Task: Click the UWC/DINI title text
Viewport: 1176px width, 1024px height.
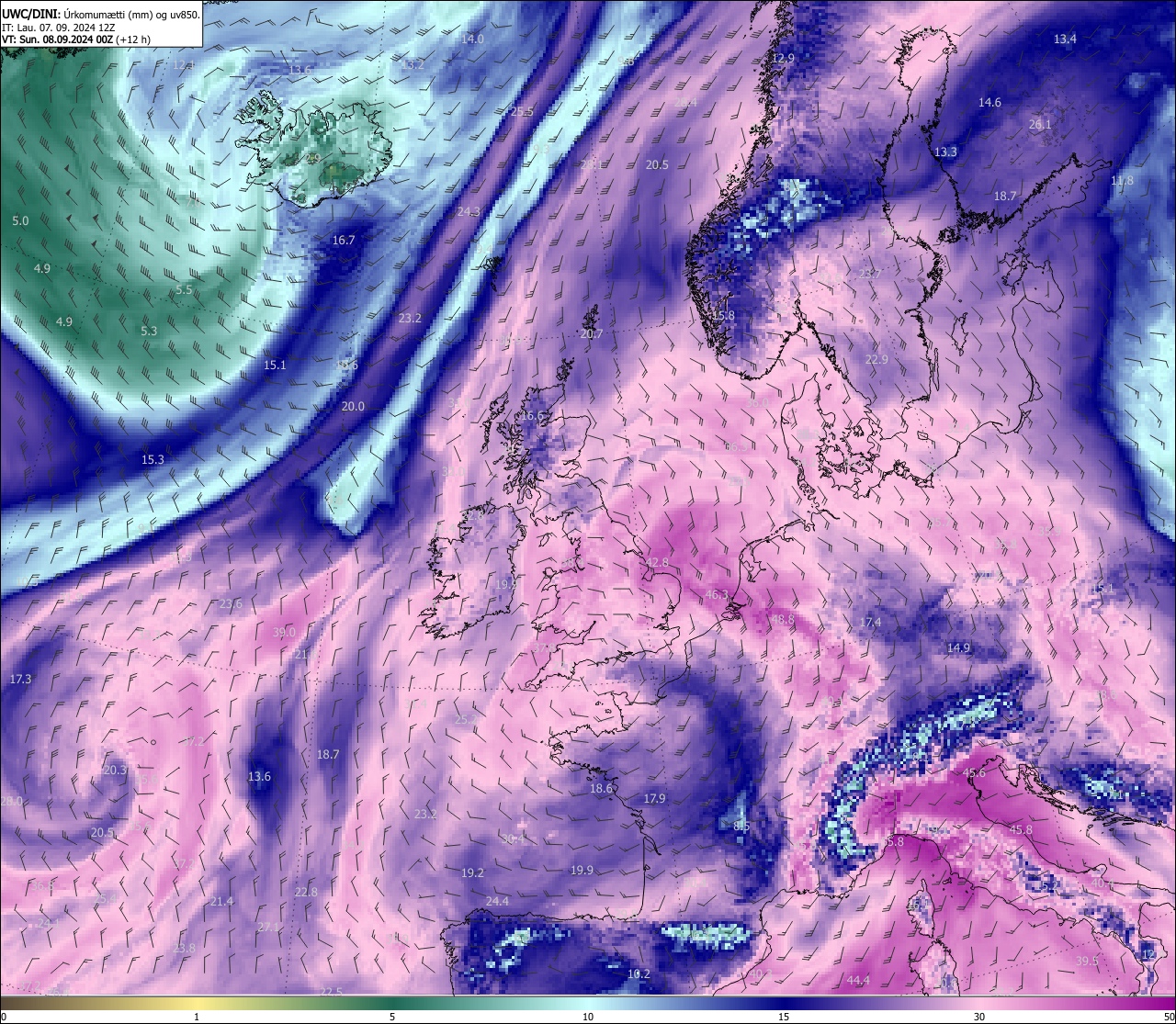Action: coord(31,15)
